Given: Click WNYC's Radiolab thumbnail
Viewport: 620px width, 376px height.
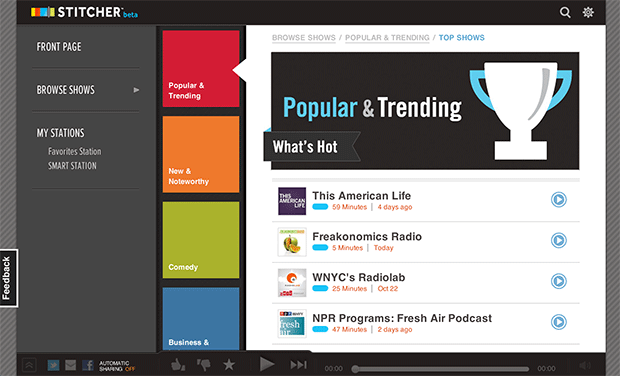Looking at the screenshot, I should [292, 283].
